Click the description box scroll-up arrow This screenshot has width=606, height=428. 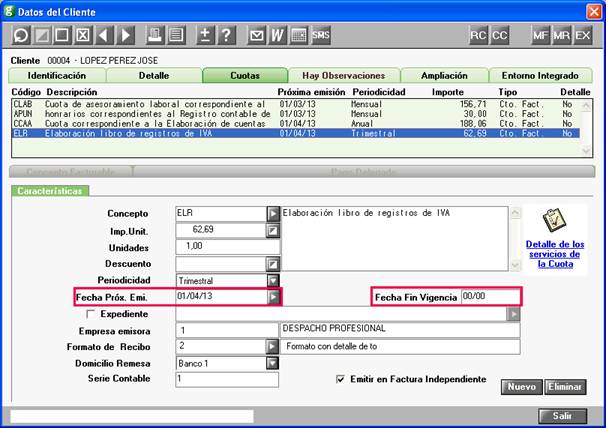[516, 213]
